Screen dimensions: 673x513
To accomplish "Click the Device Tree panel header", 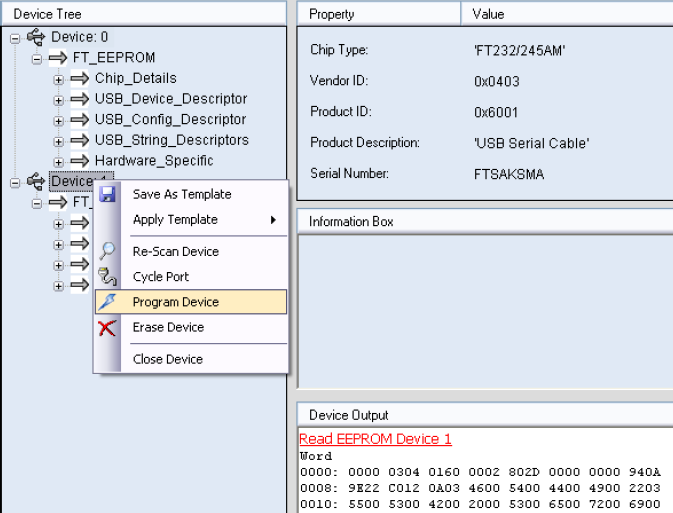I will click(x=144, y=14).
